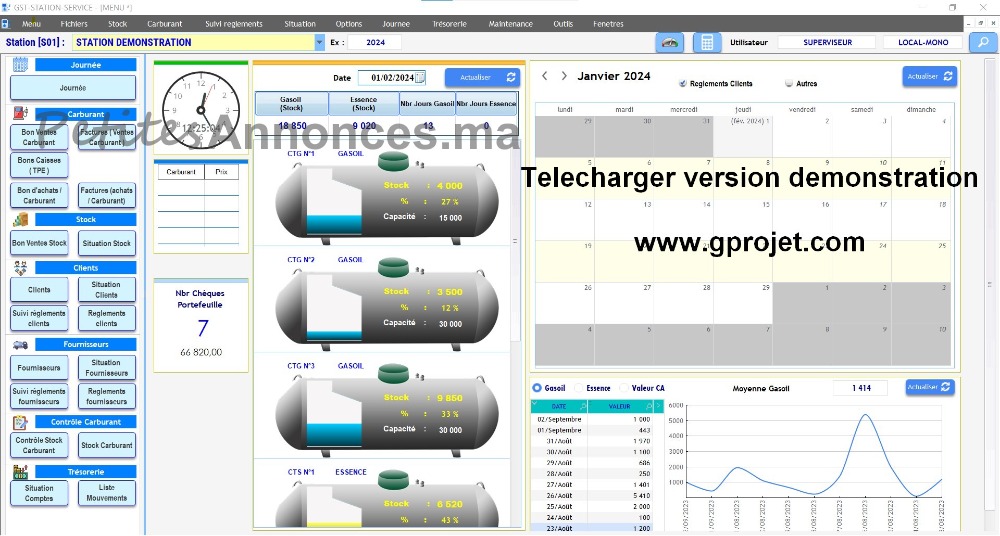Open the Menu menu
This screenshot has width=1000, height=536.
pos(31,24)
